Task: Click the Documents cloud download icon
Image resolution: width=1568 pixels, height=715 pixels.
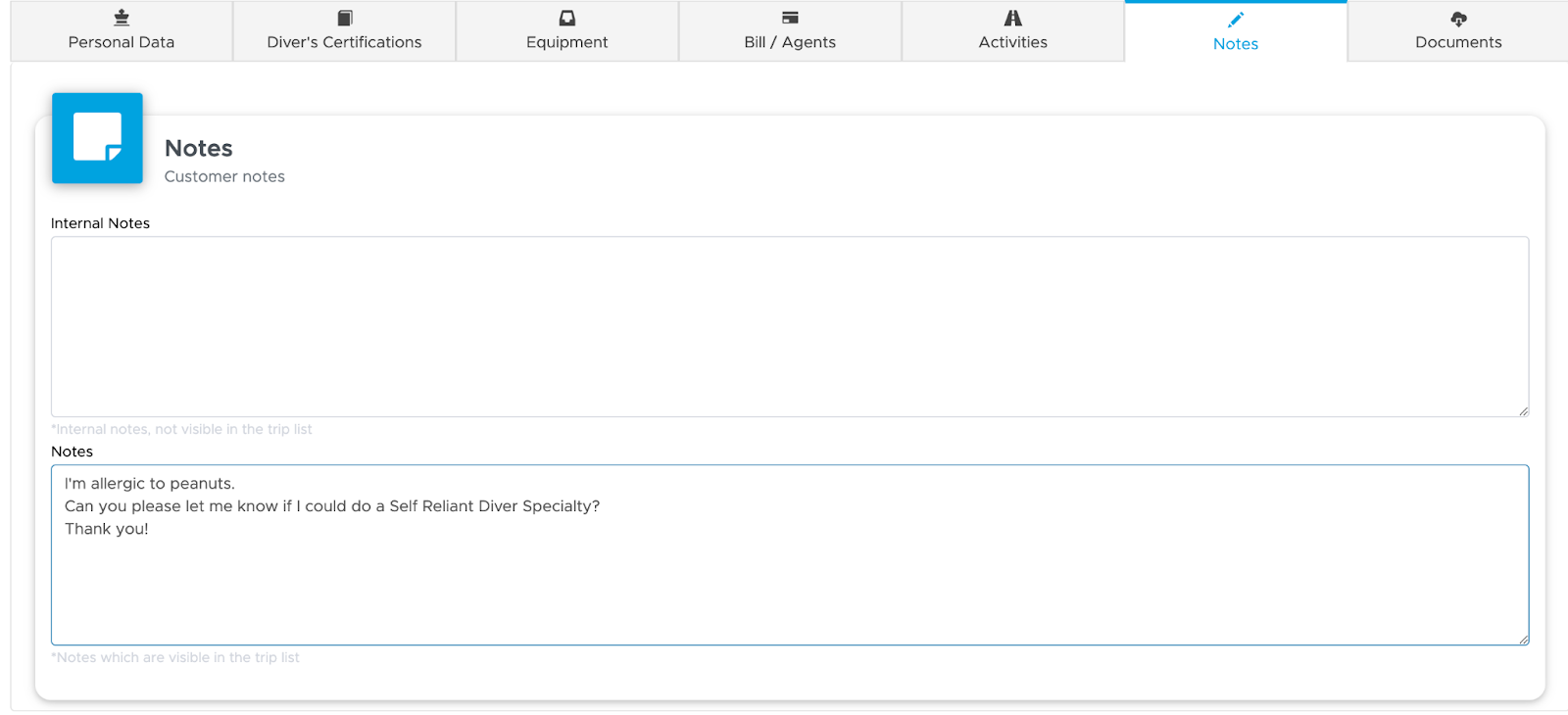Action: tap(1458, 19)
